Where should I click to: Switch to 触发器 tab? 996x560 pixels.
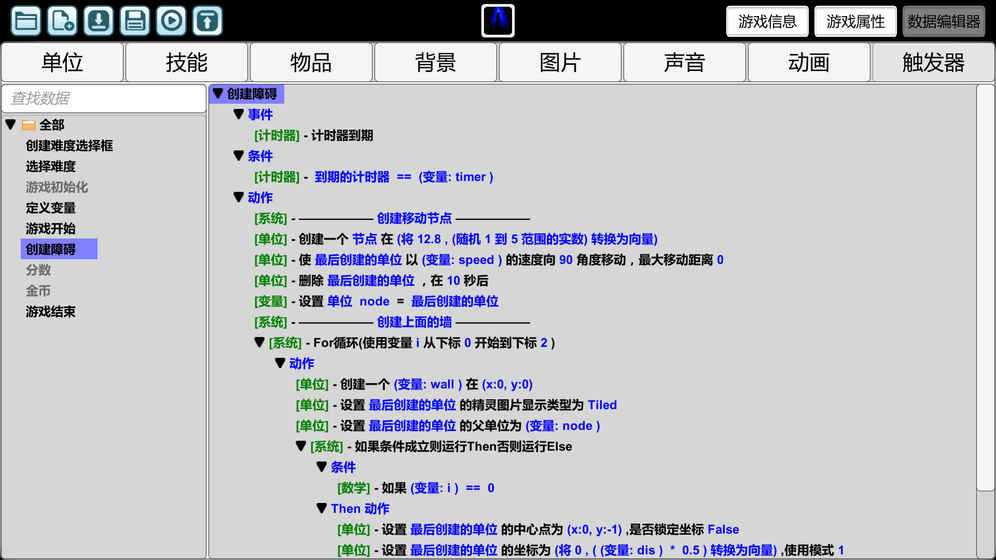click(x=934, y=62)
